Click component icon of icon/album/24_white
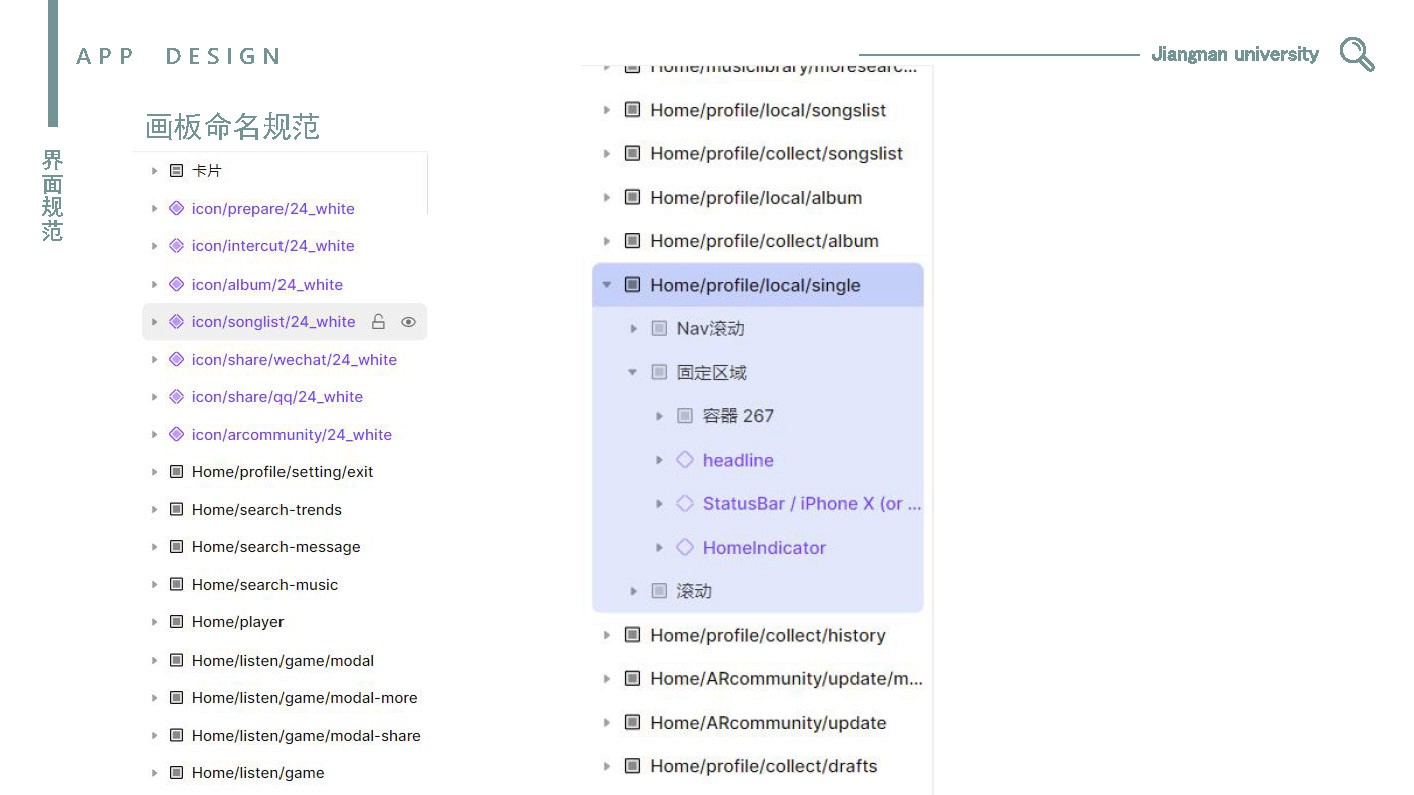 [176, 284]
